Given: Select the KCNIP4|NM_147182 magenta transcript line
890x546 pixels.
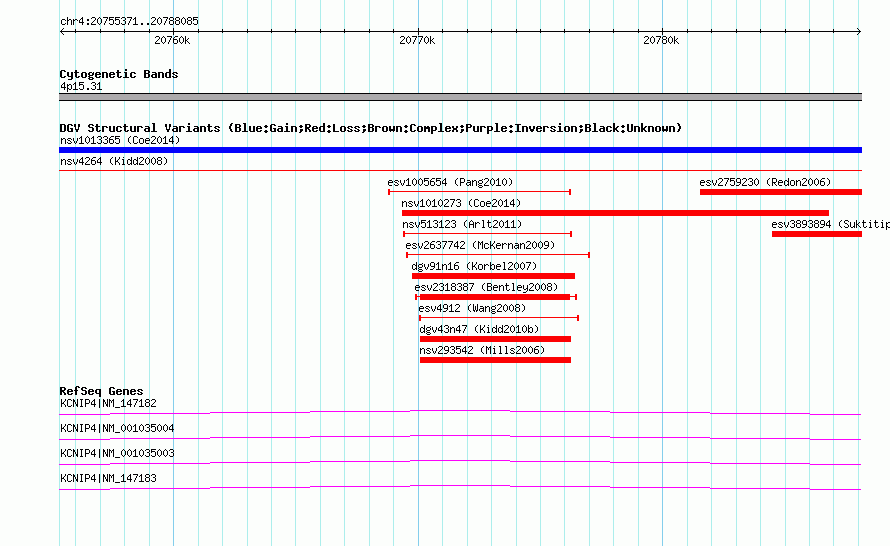Looking at the screenshot, I should tap(460, 413).
